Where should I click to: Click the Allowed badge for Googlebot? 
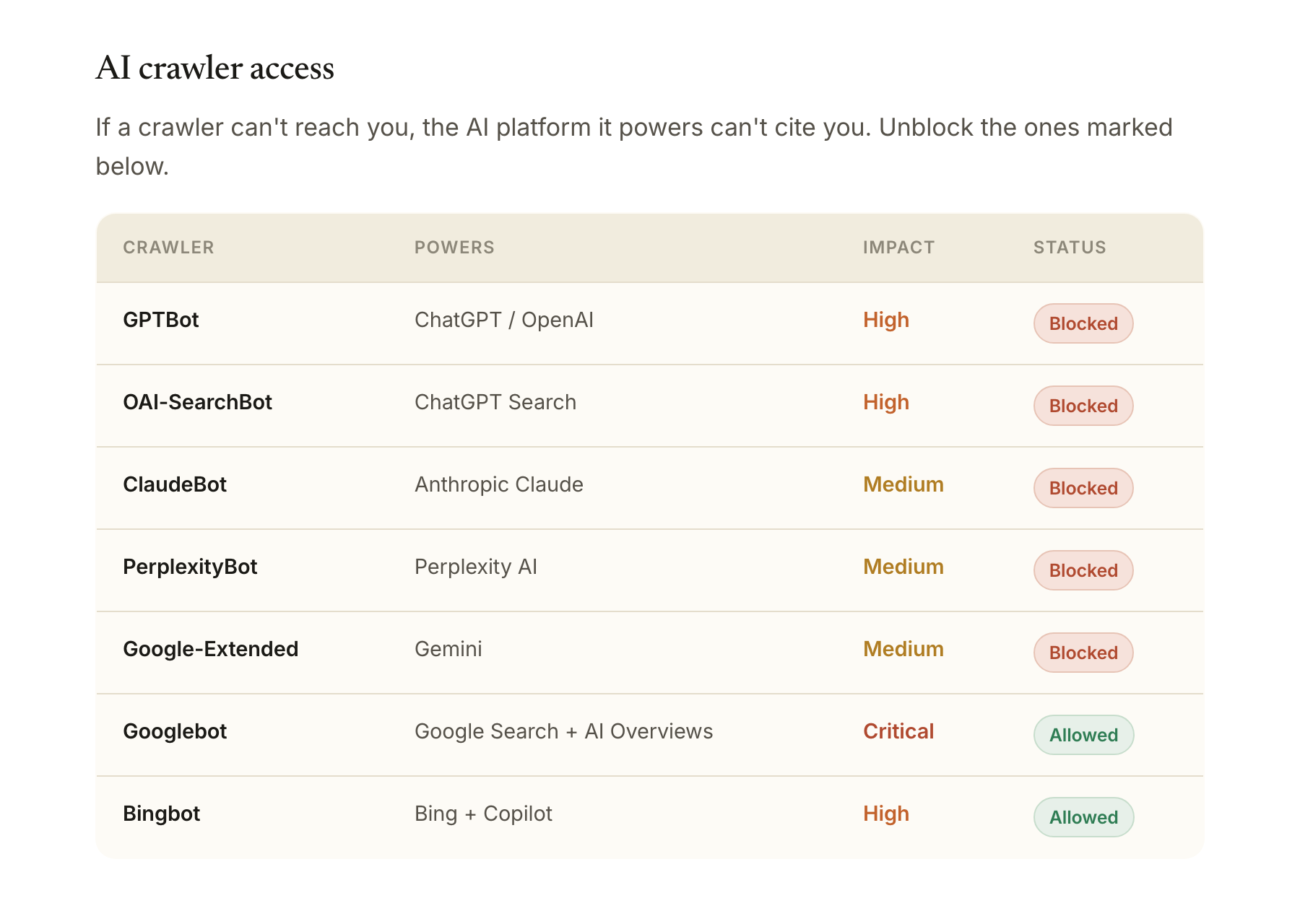point(1083,735)
